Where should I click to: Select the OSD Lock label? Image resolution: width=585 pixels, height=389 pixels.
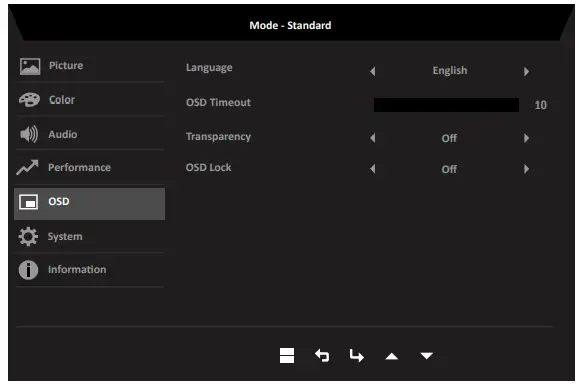(x=209, y=167)
